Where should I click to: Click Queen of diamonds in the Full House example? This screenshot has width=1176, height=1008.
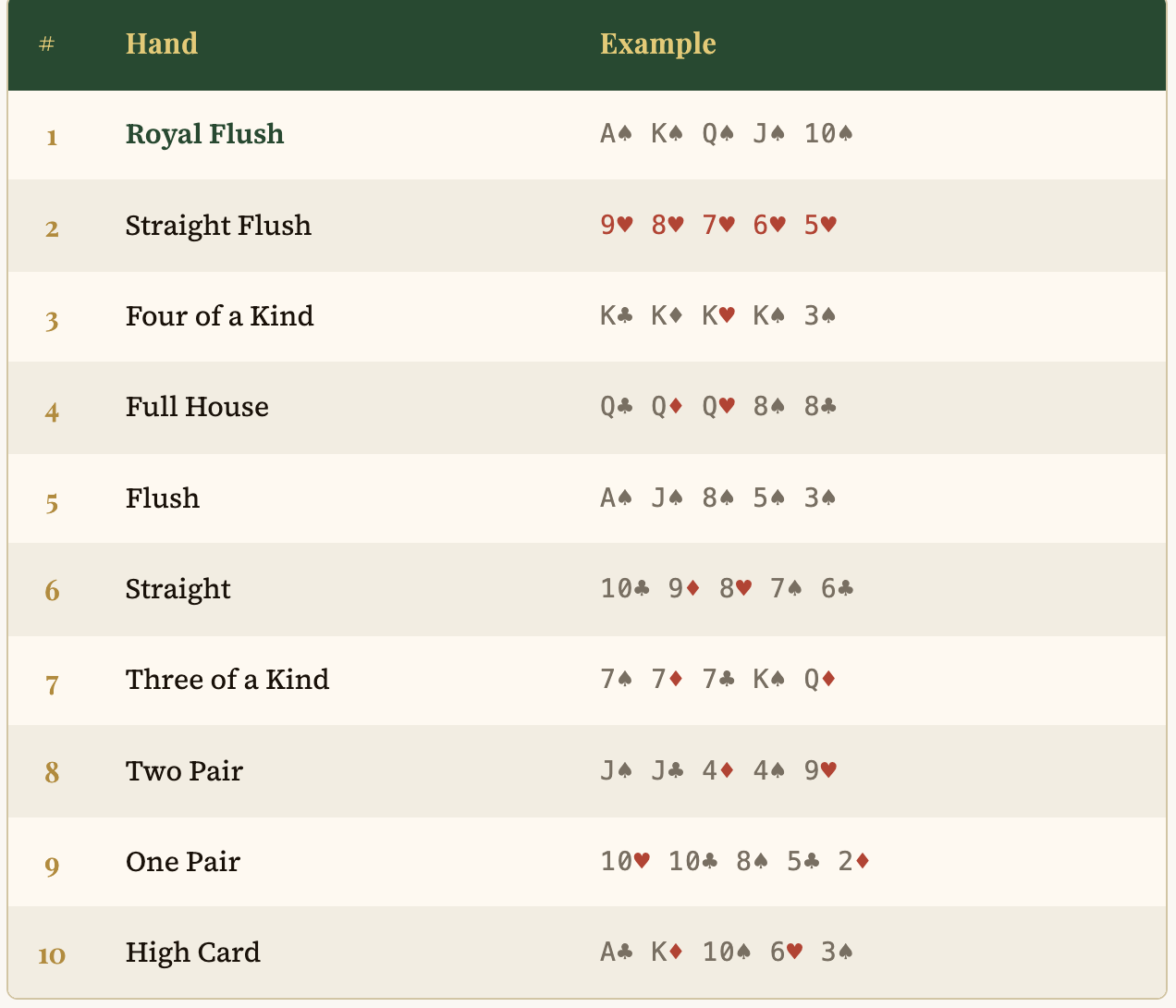pos(667,407)
